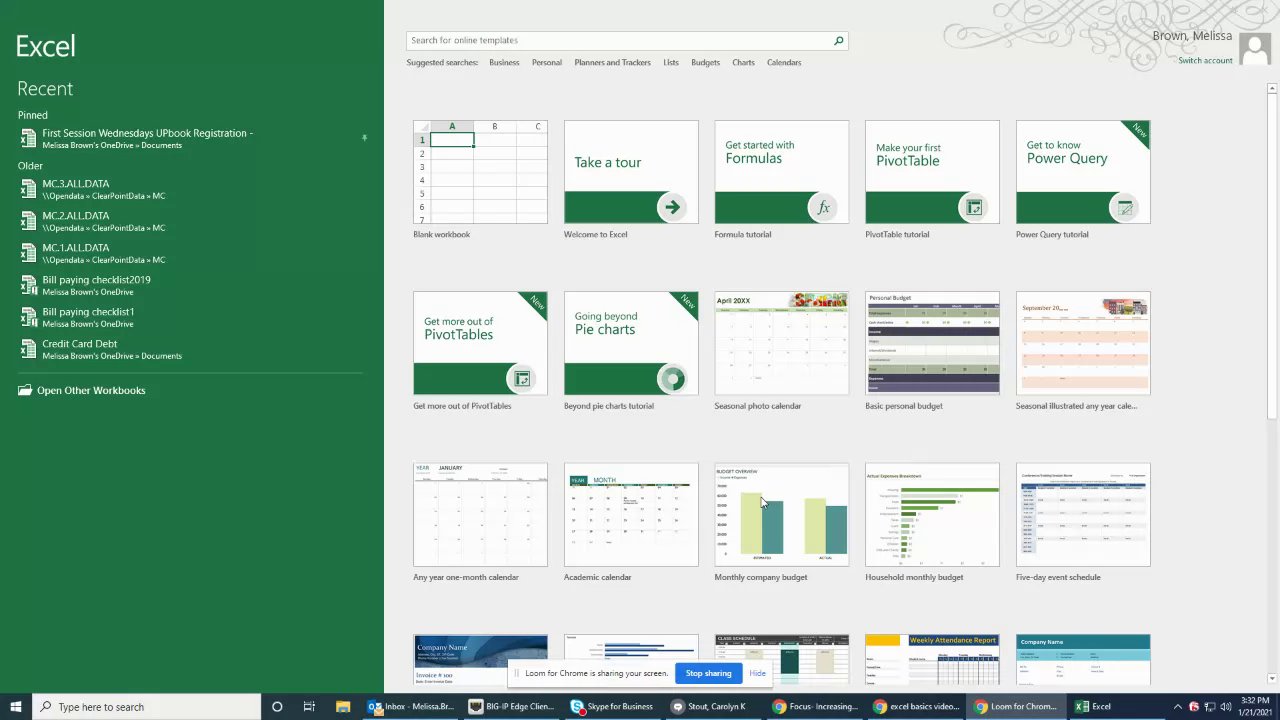Screen dimensions: 1280x720
Task: Click the volume speaker tray icon
Action: click(x=1226, y=707)
